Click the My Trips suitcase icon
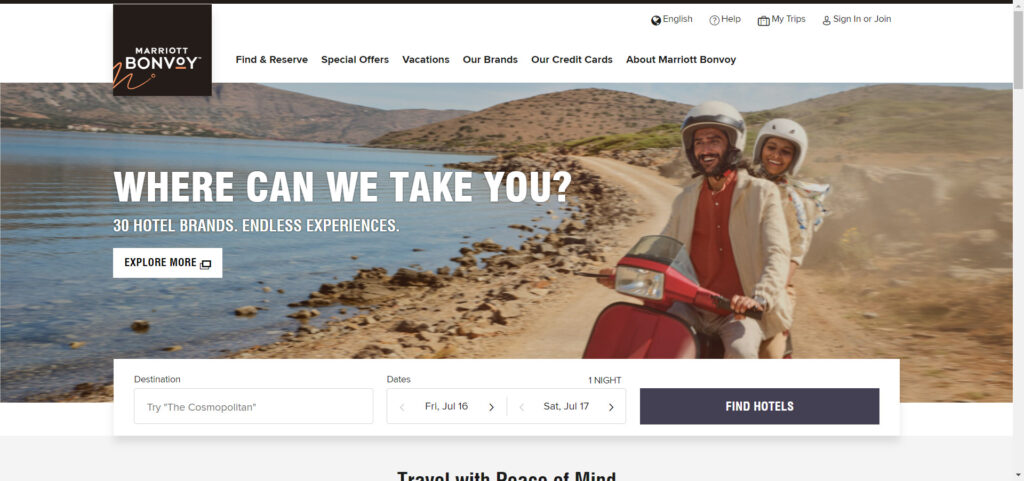Viewport: 1024px width, 481px height. click(763, 20)
